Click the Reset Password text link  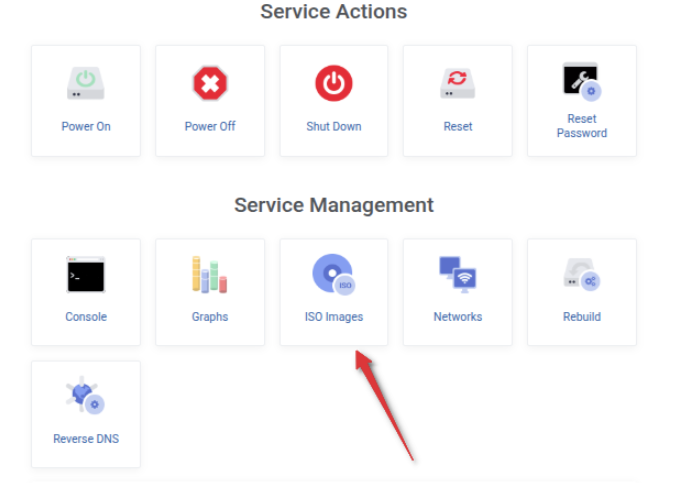coord(582,126)
